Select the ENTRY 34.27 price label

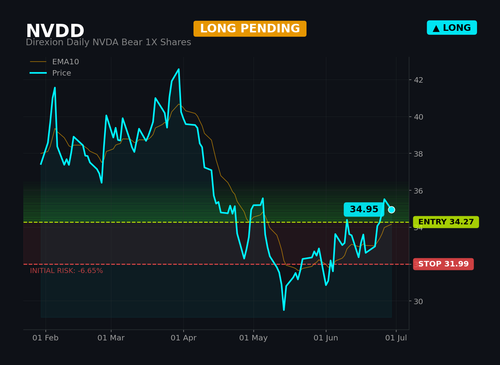(446, 222)
